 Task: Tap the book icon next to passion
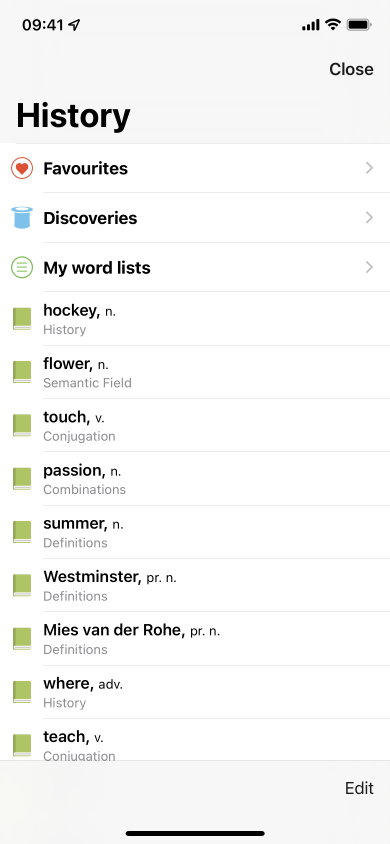22,479
